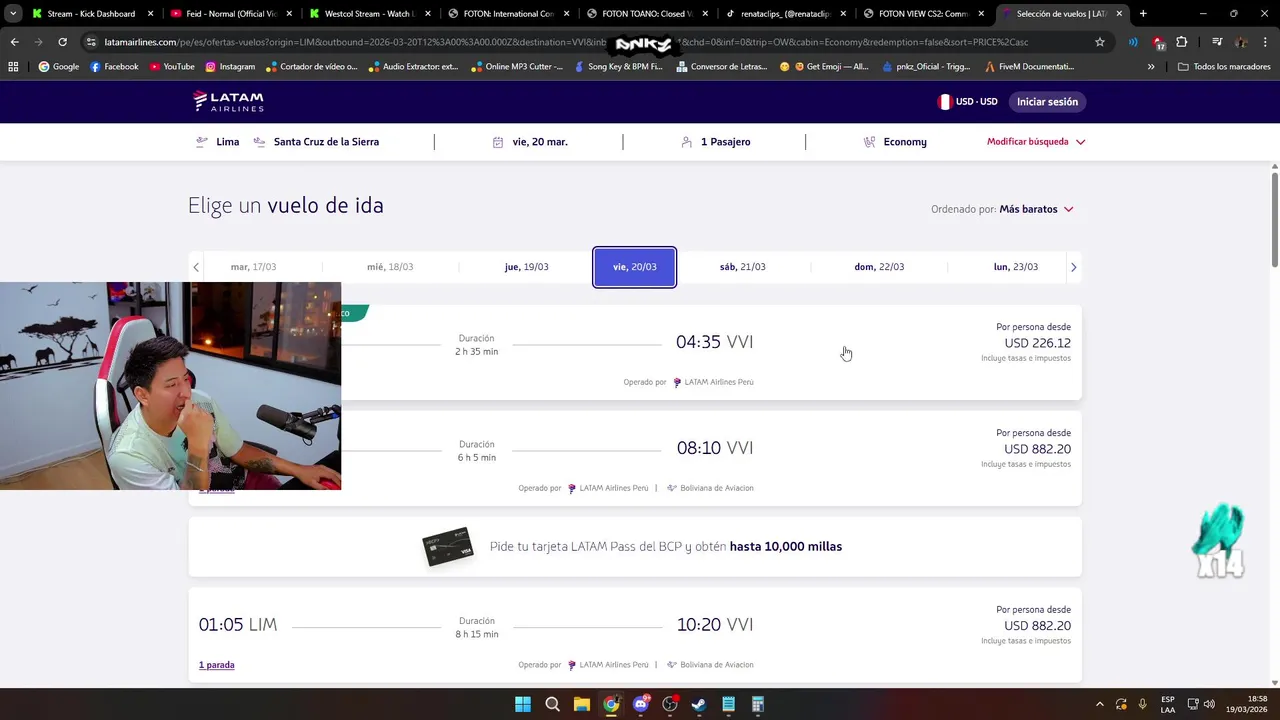Image resolution: width=1280 pixels, height=720 pixels.
Task: Click the Iniciar sesión button
Action: tap(1047, 102)
